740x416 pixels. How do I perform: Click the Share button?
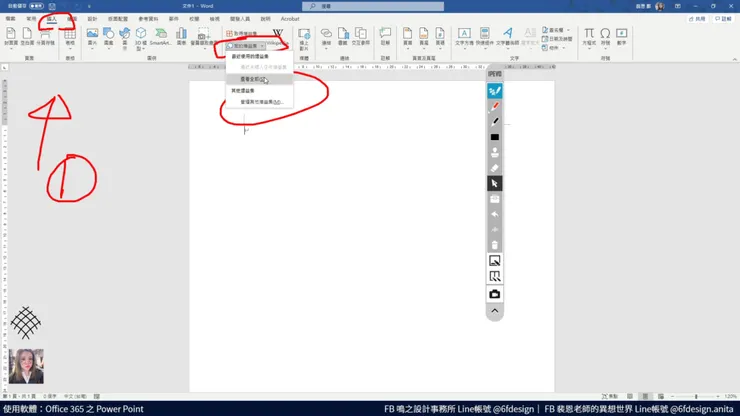(697, 19)
